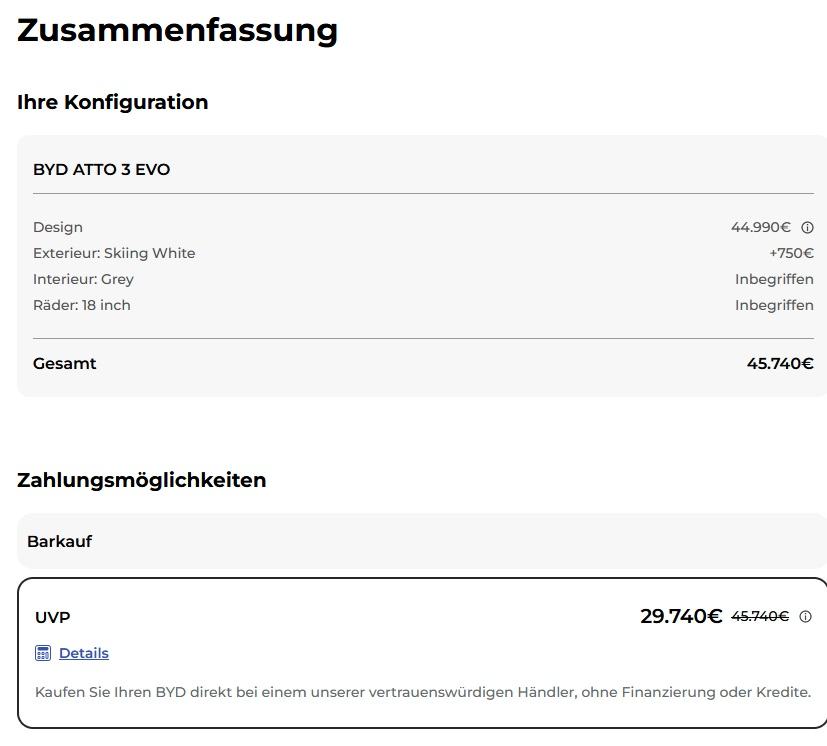The width and height of the screenshot is (827, 746).
Task: Click the Interieur: Grey entry
Action: point(83,279)
